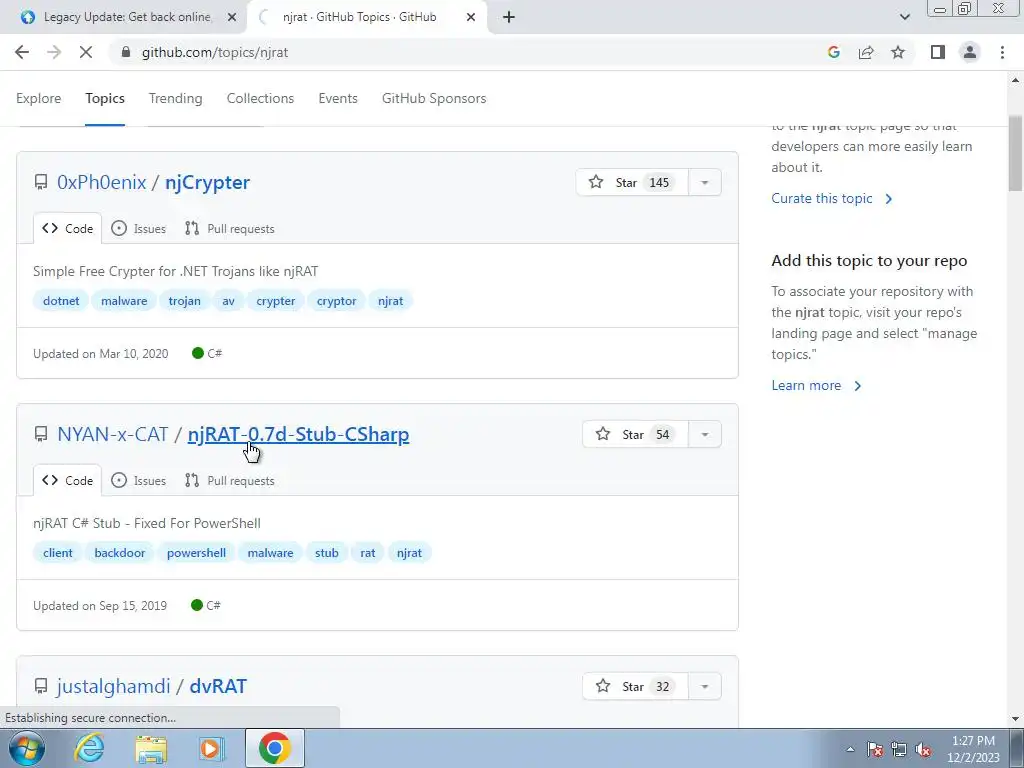Open the Explore nav item
The height and width of the screenshot is (768, 1024).
[x=39, y=99]
